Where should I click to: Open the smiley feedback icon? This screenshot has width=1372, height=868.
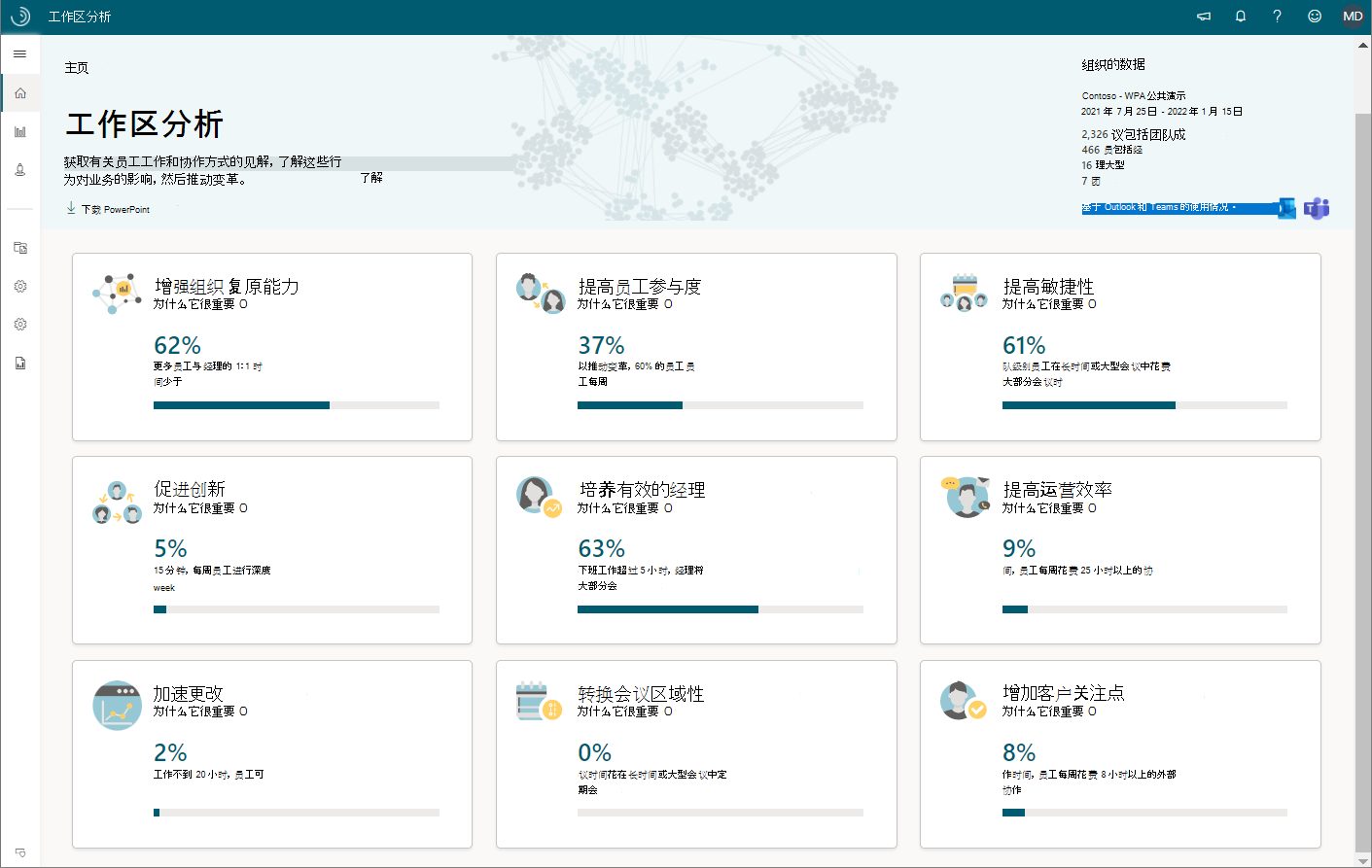(1315, 17)
